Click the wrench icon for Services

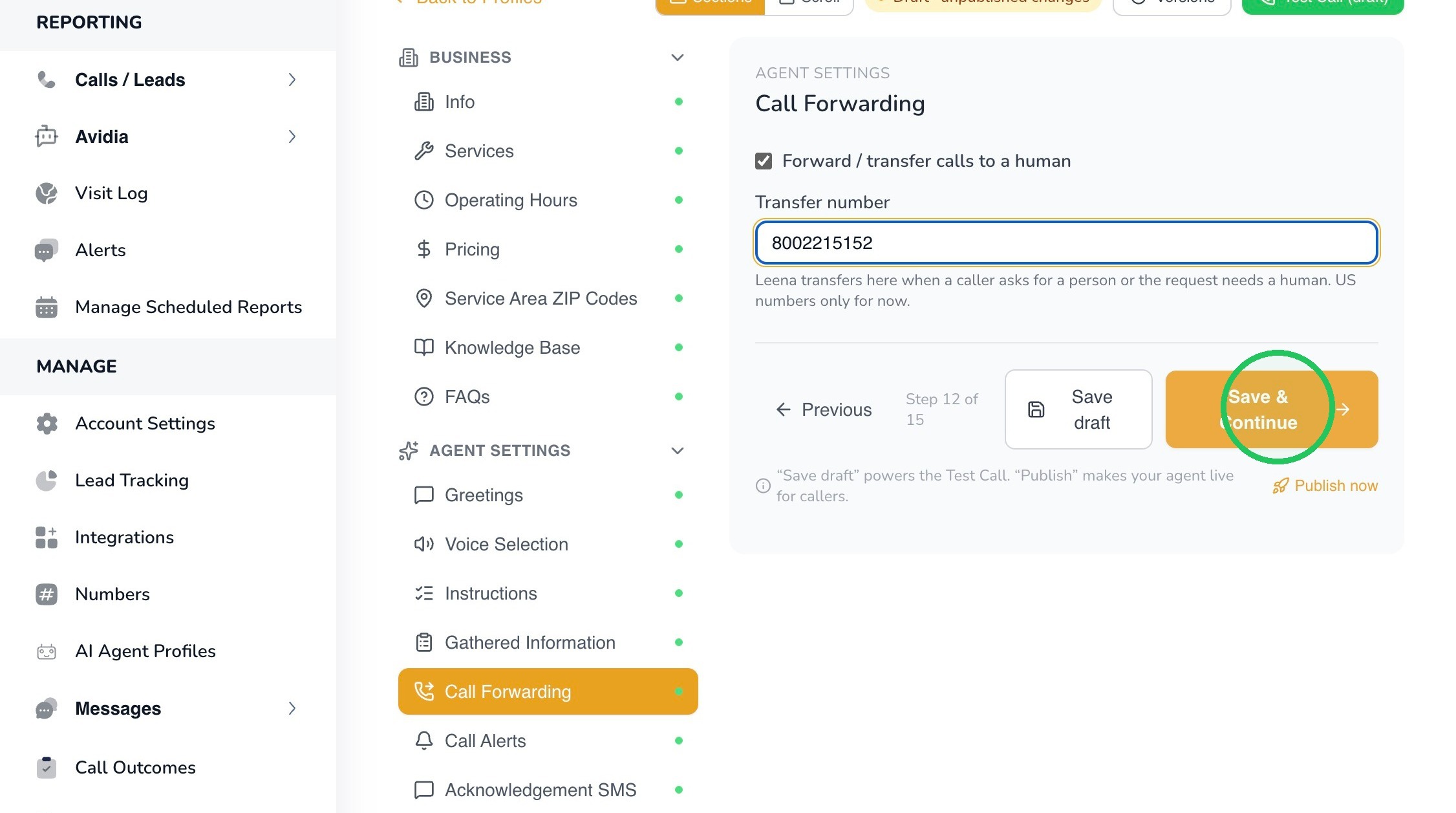(423, 151)
